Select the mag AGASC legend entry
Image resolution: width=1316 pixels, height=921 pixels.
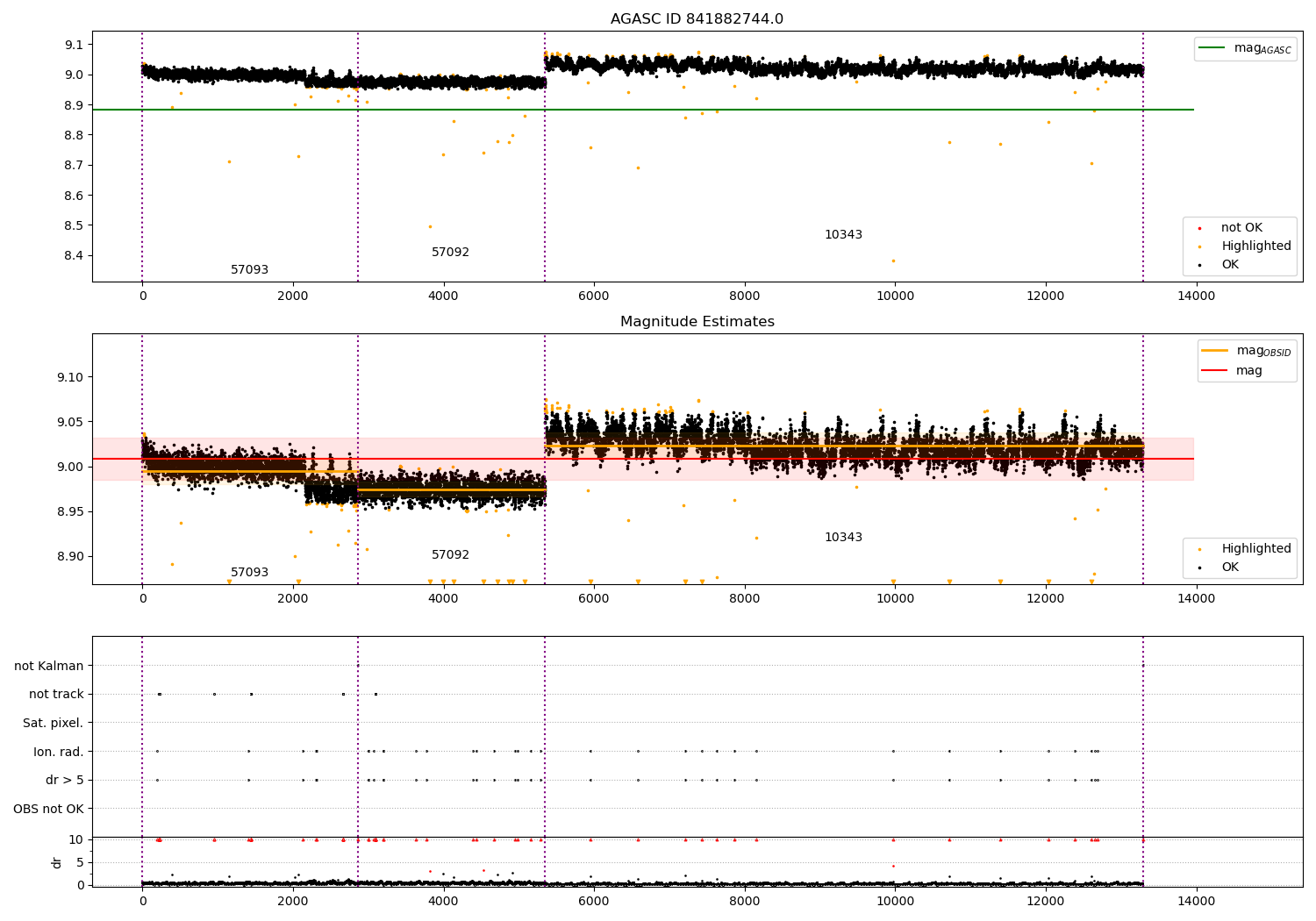(x=1245, y=48)
